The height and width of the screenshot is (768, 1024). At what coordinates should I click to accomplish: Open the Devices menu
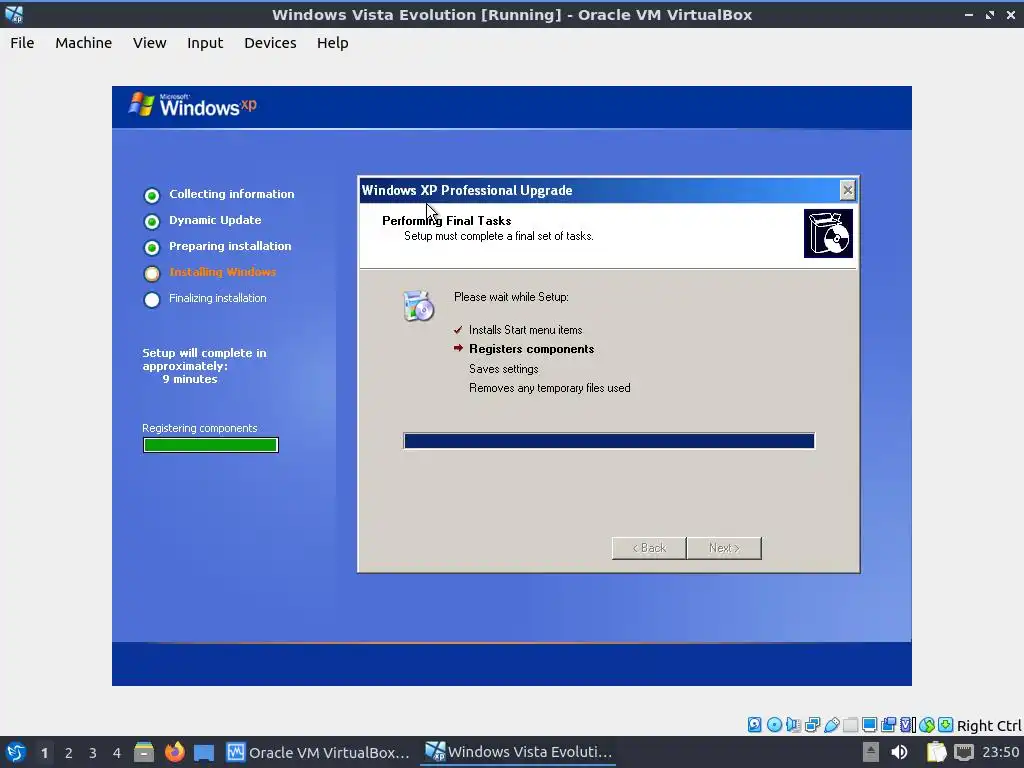click(270, 42)
